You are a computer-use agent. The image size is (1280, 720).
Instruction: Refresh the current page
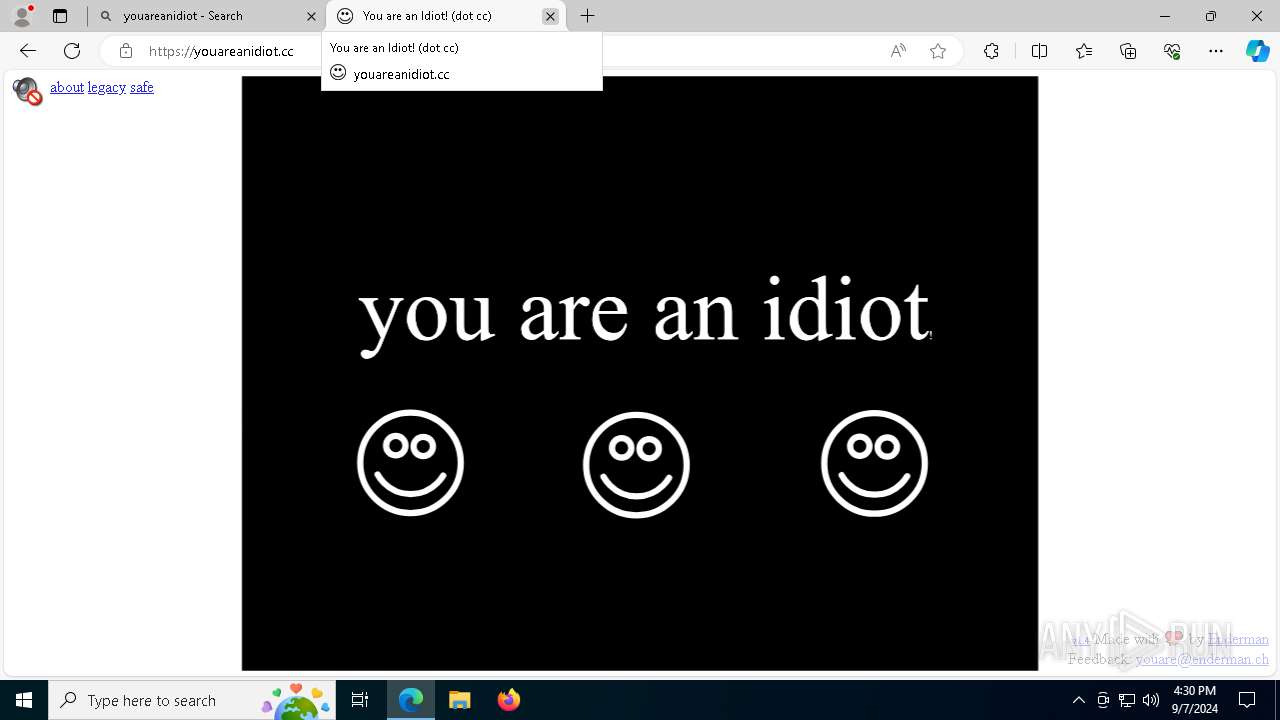72,51
